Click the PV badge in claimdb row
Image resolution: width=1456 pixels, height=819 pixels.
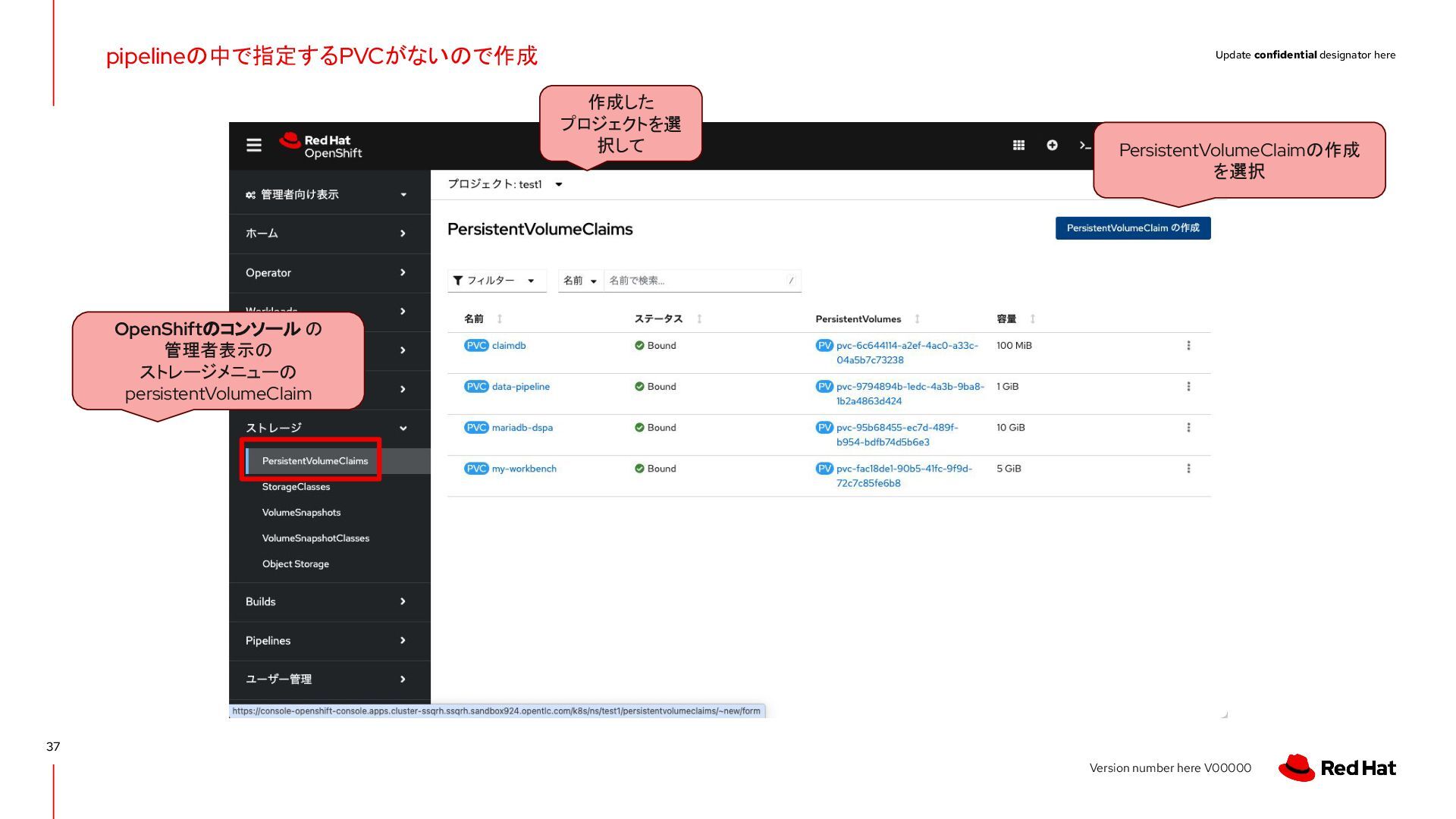click(824, 346)
